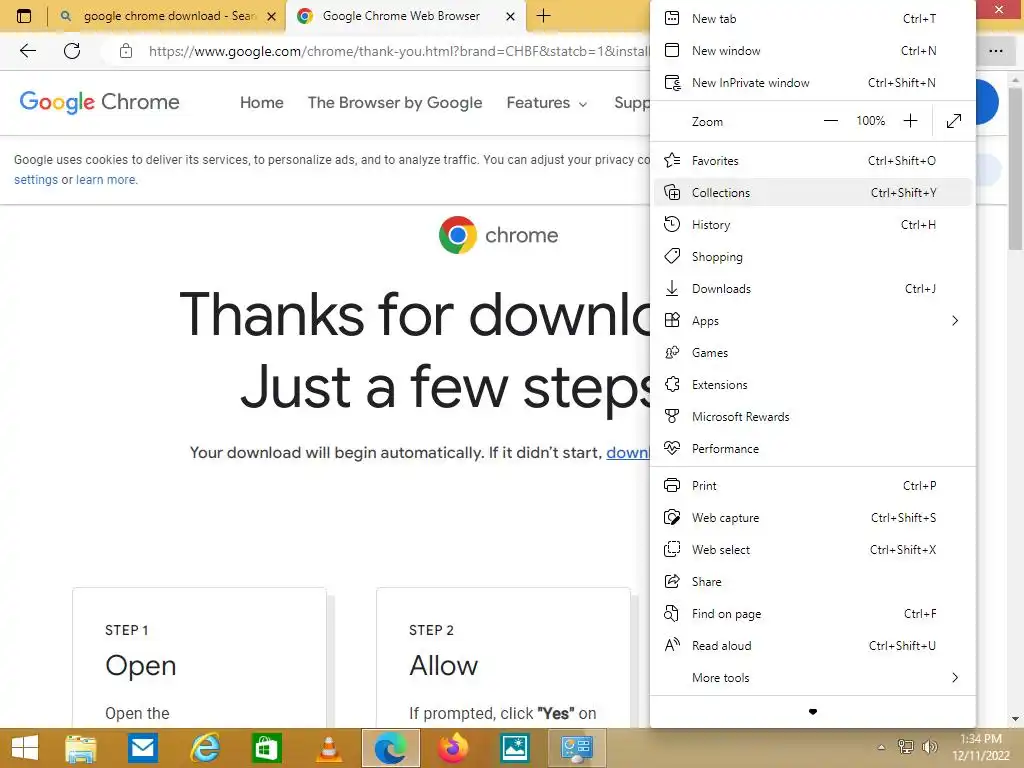Open a new tab with plus button

(543, 16)
